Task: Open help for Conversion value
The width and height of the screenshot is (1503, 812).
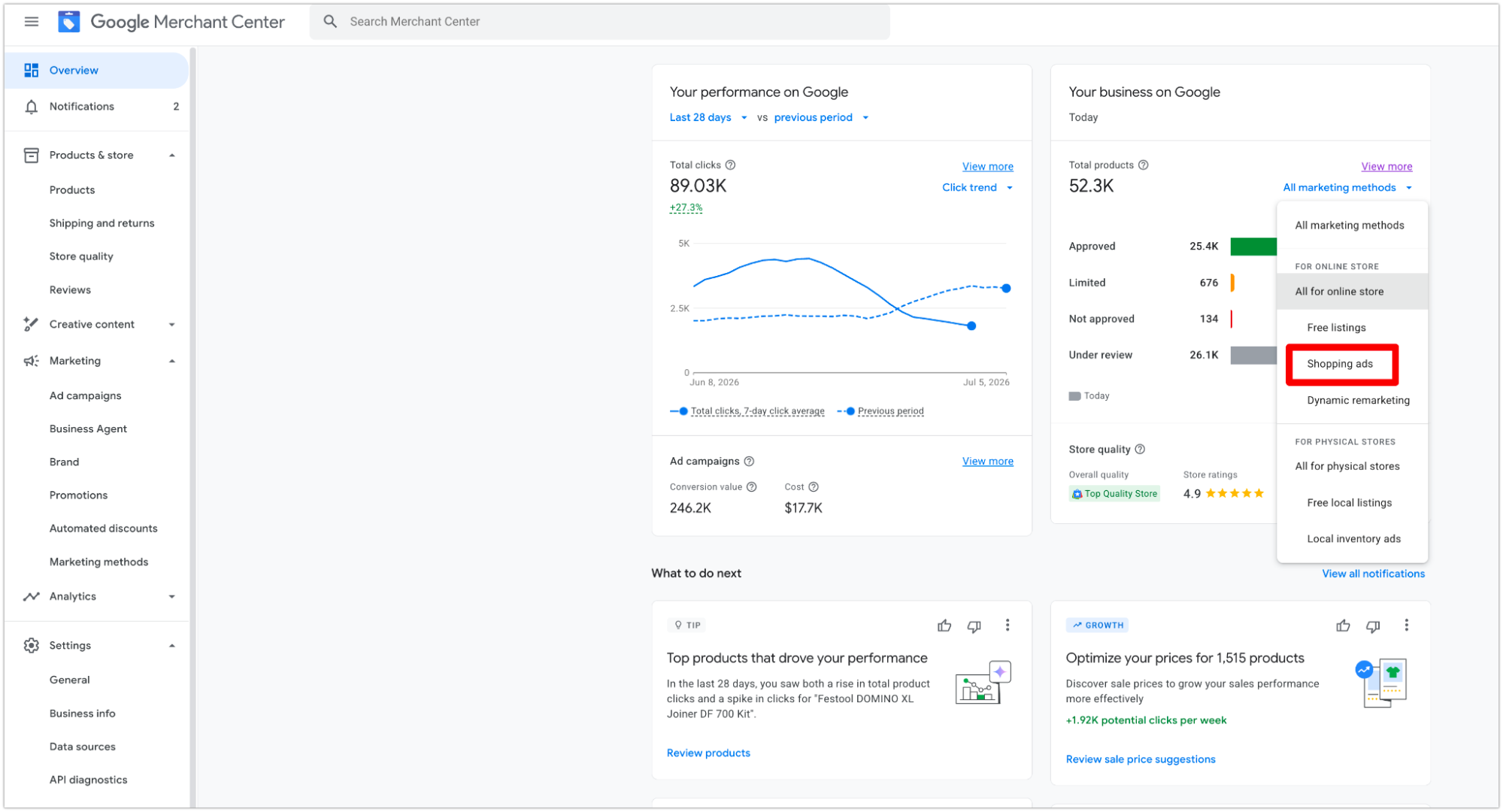Action: coord(752,487)
